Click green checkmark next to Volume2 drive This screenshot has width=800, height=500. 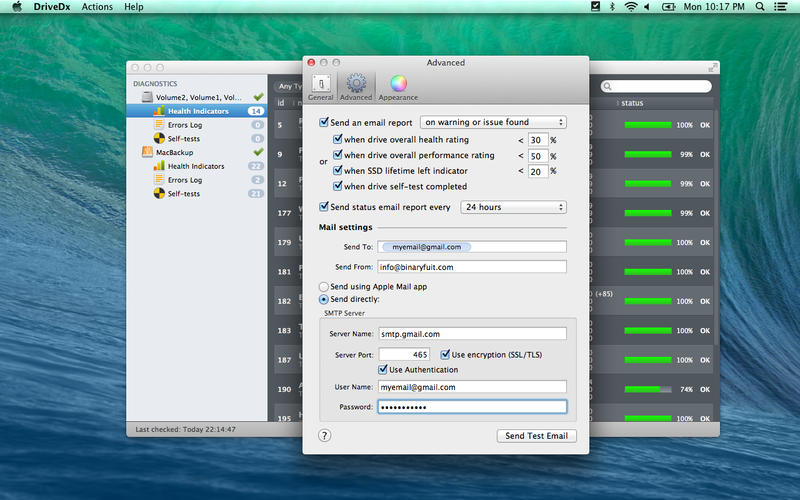pos(258,96)
